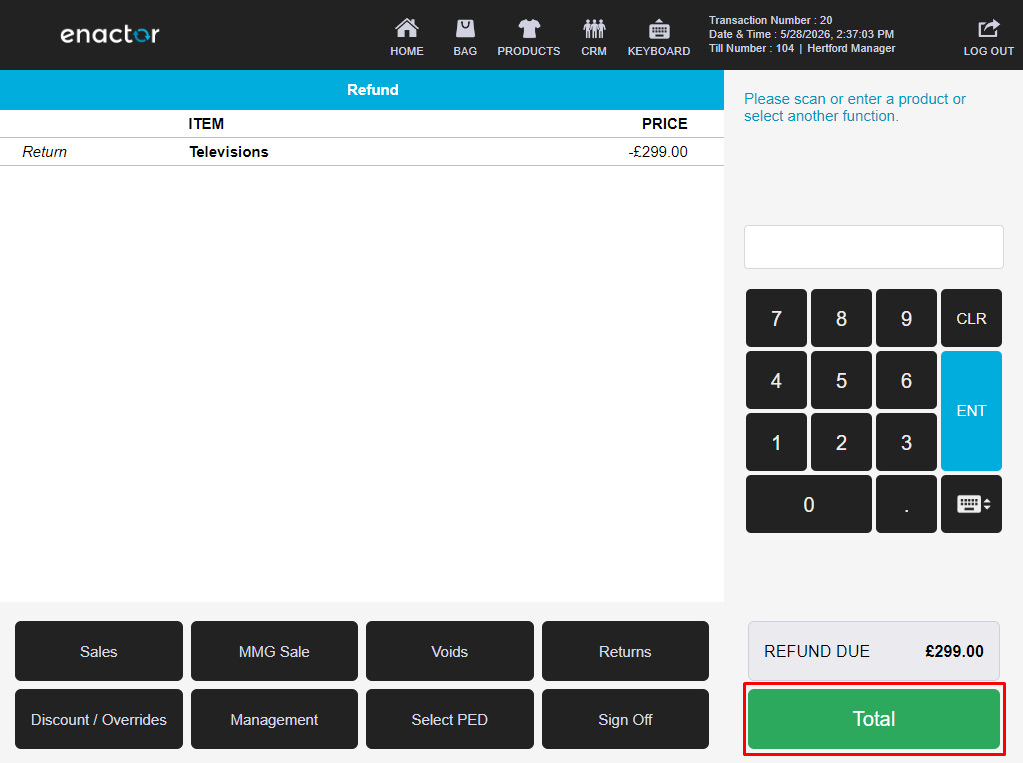This screenshot has height=763, width=1023.
Task: Confirm entry with ENT key
Action: (x=971, y=411)
